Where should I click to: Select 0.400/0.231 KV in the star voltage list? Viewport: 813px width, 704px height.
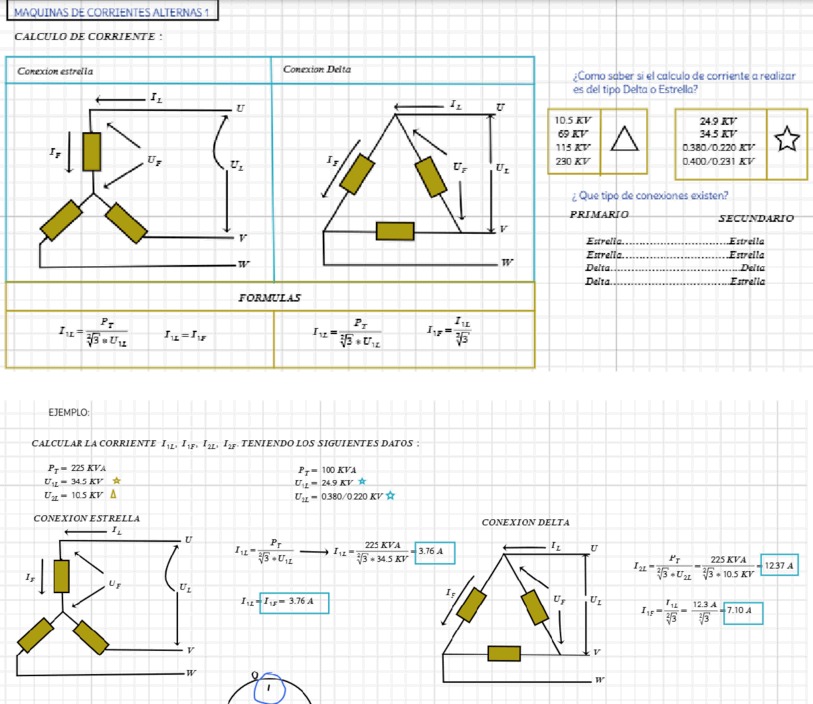(x=718, y=161)
